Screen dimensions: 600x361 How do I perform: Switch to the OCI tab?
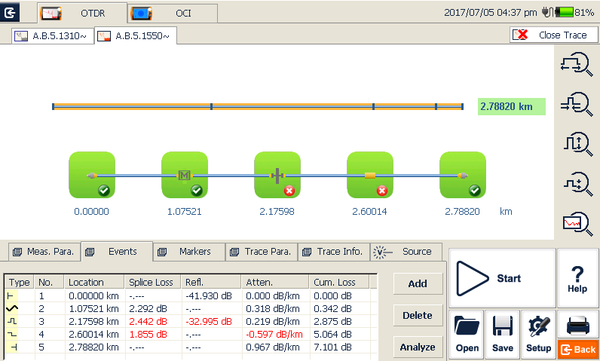tap(173, 13)
